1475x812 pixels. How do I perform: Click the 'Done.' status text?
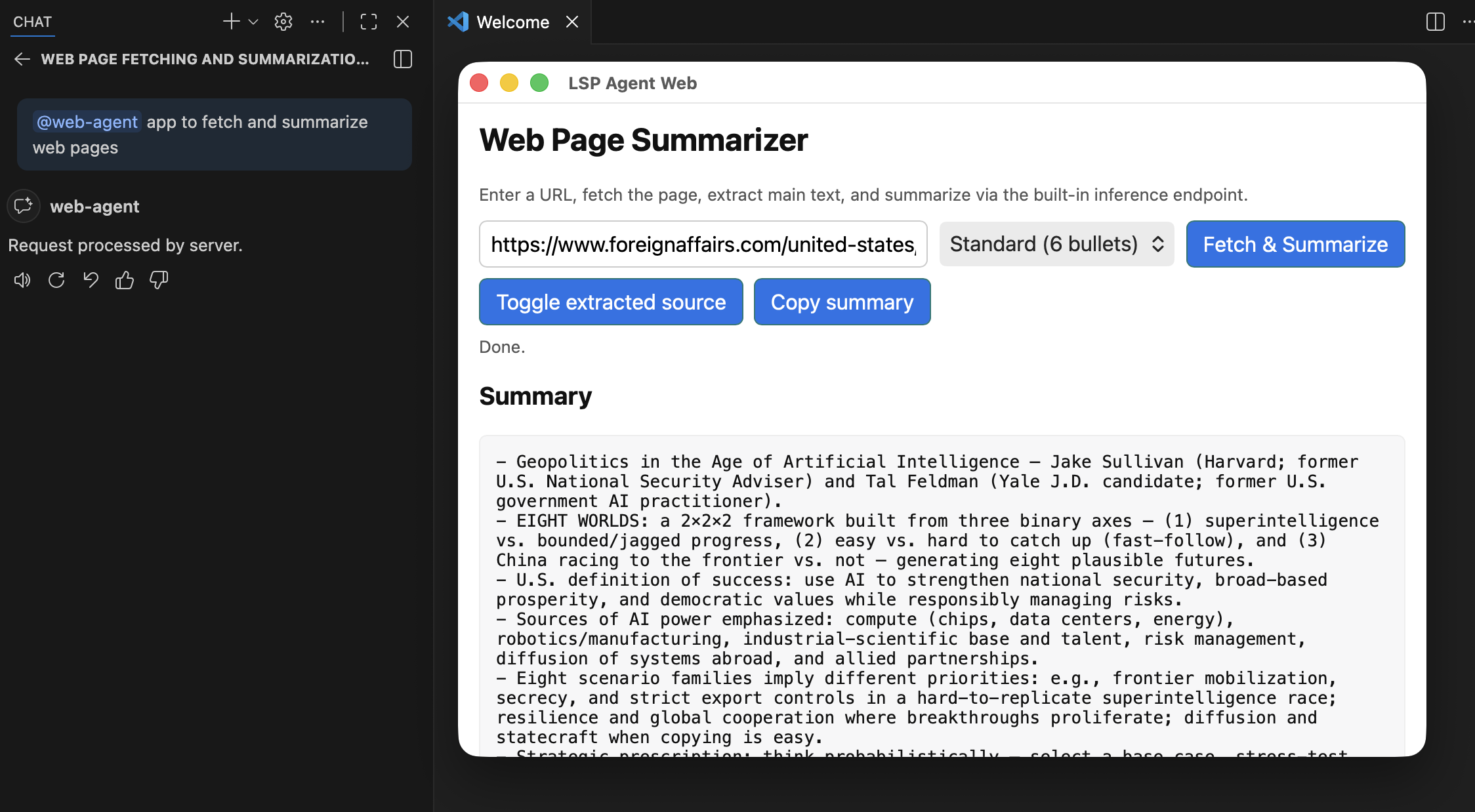coord(502,347)
